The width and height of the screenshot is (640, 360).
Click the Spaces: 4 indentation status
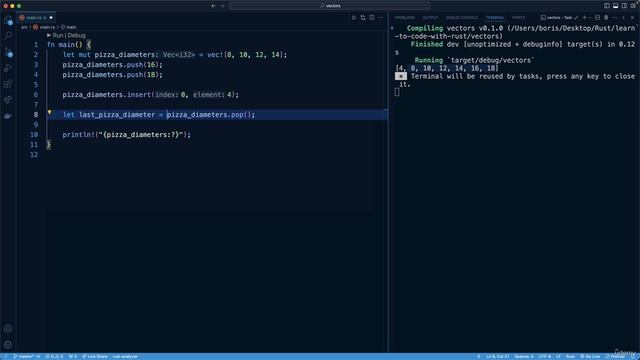click(x=524, y=356)
